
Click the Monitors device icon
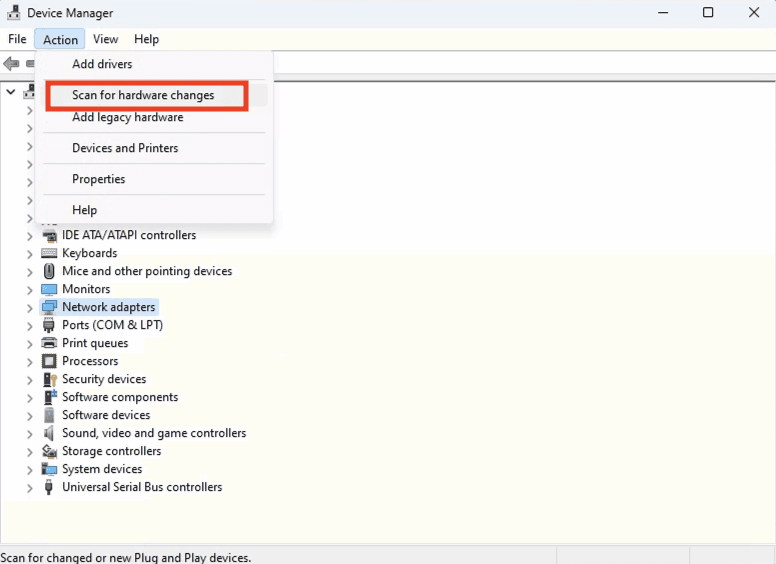coord(49,289)
